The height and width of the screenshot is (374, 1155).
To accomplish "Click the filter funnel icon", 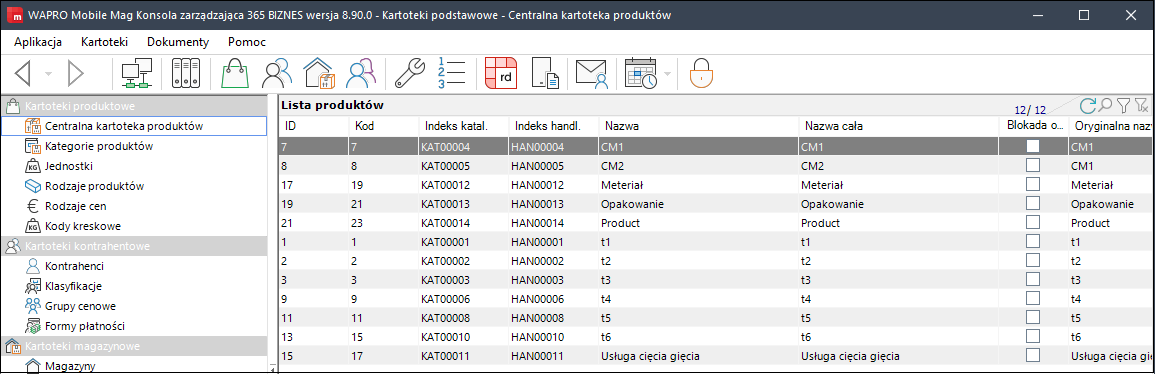I will [x=1123, y=105].
